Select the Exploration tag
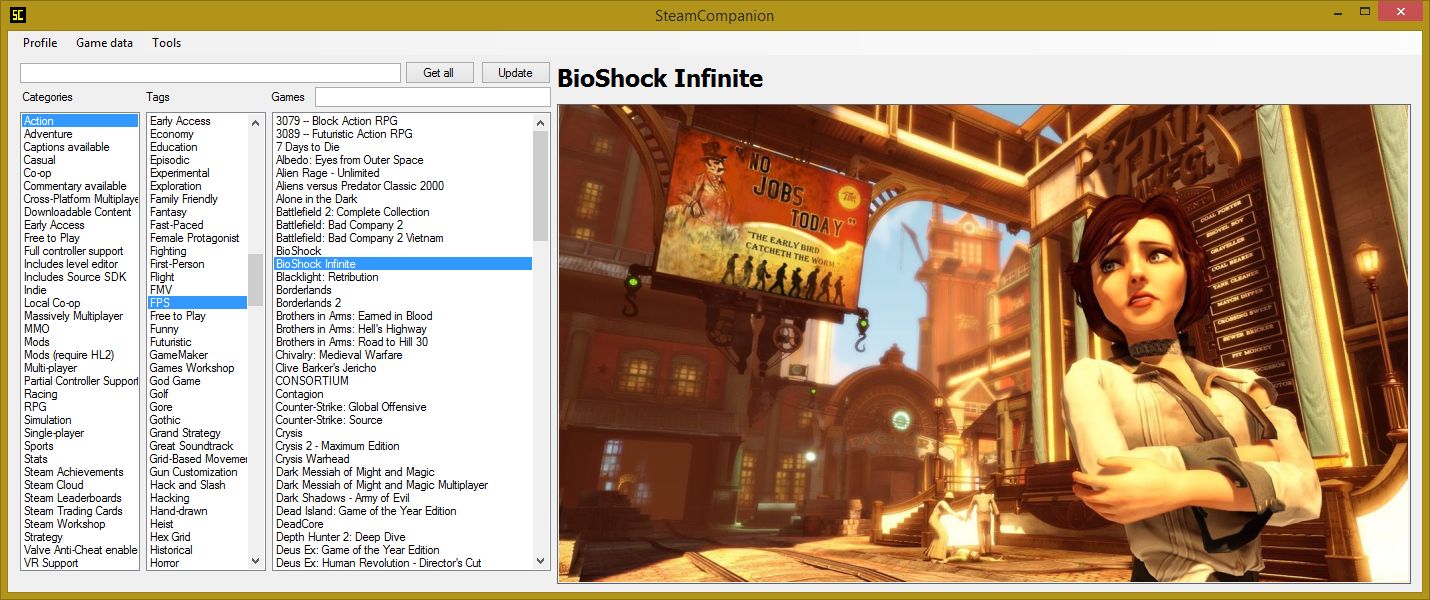This screenshot has width=1430, height=600. tap(198, 186)
